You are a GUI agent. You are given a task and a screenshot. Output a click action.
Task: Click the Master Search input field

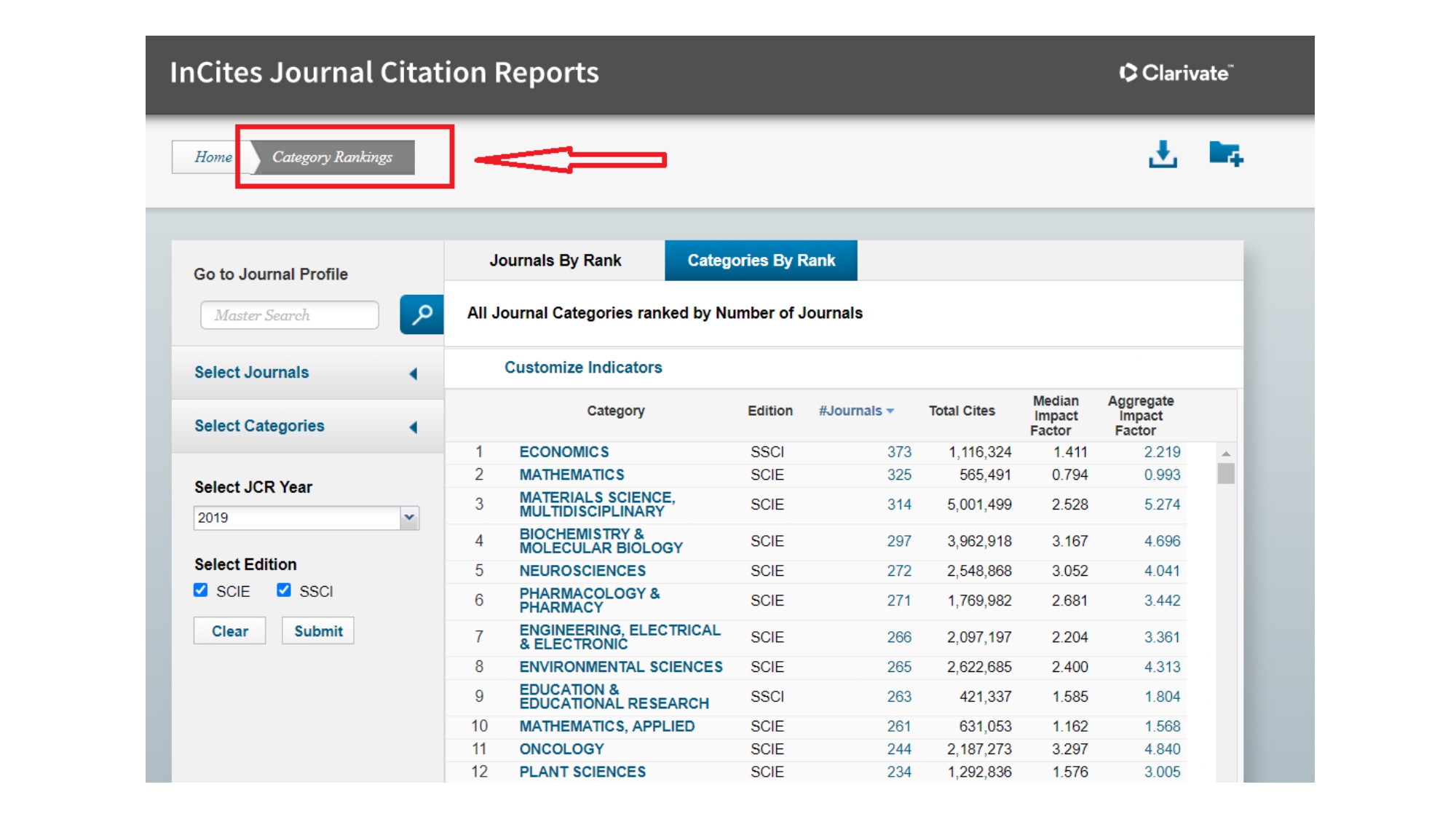click(290, 315)
